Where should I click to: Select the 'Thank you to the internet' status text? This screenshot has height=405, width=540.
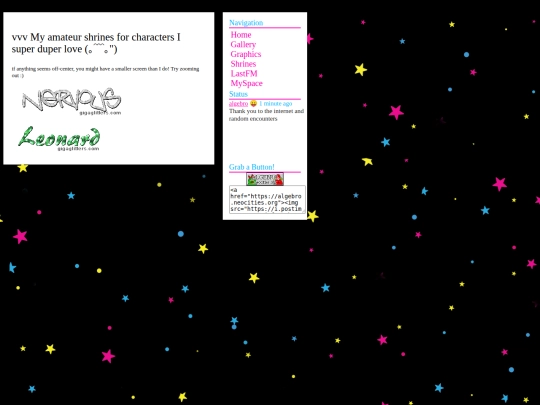pos(267,115)
